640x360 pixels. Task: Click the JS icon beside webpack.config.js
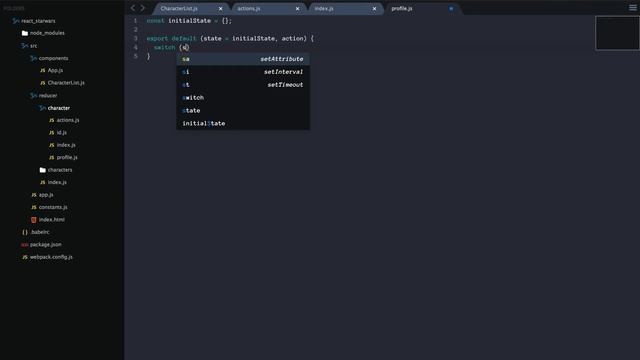25,257
